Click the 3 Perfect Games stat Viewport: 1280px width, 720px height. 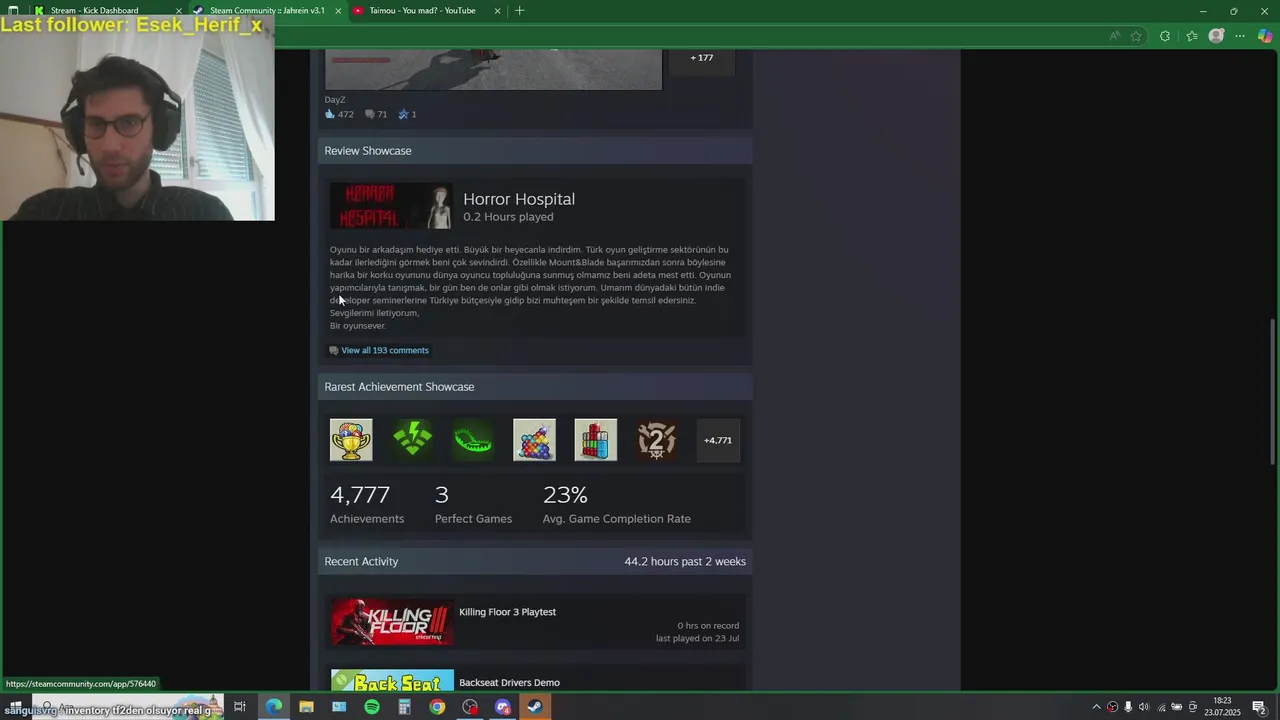(473, 504)
